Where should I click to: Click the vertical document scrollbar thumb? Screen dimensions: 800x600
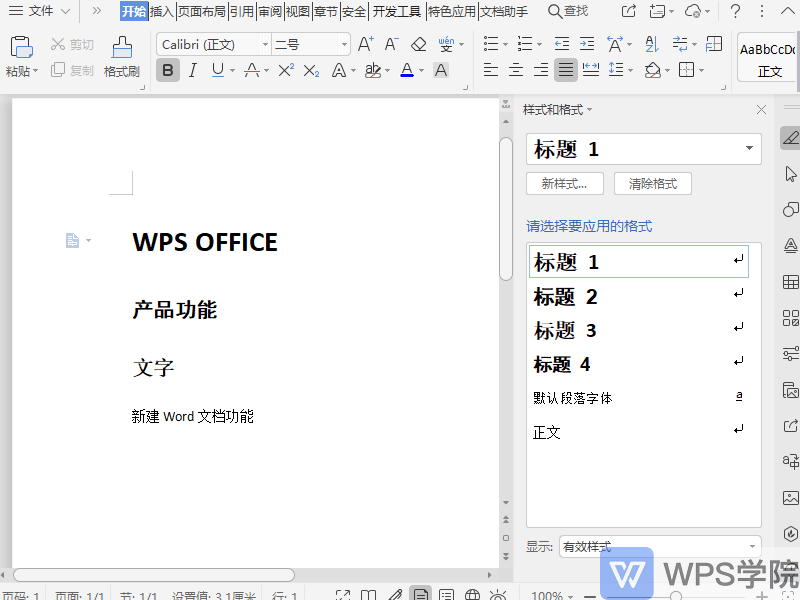506,209
